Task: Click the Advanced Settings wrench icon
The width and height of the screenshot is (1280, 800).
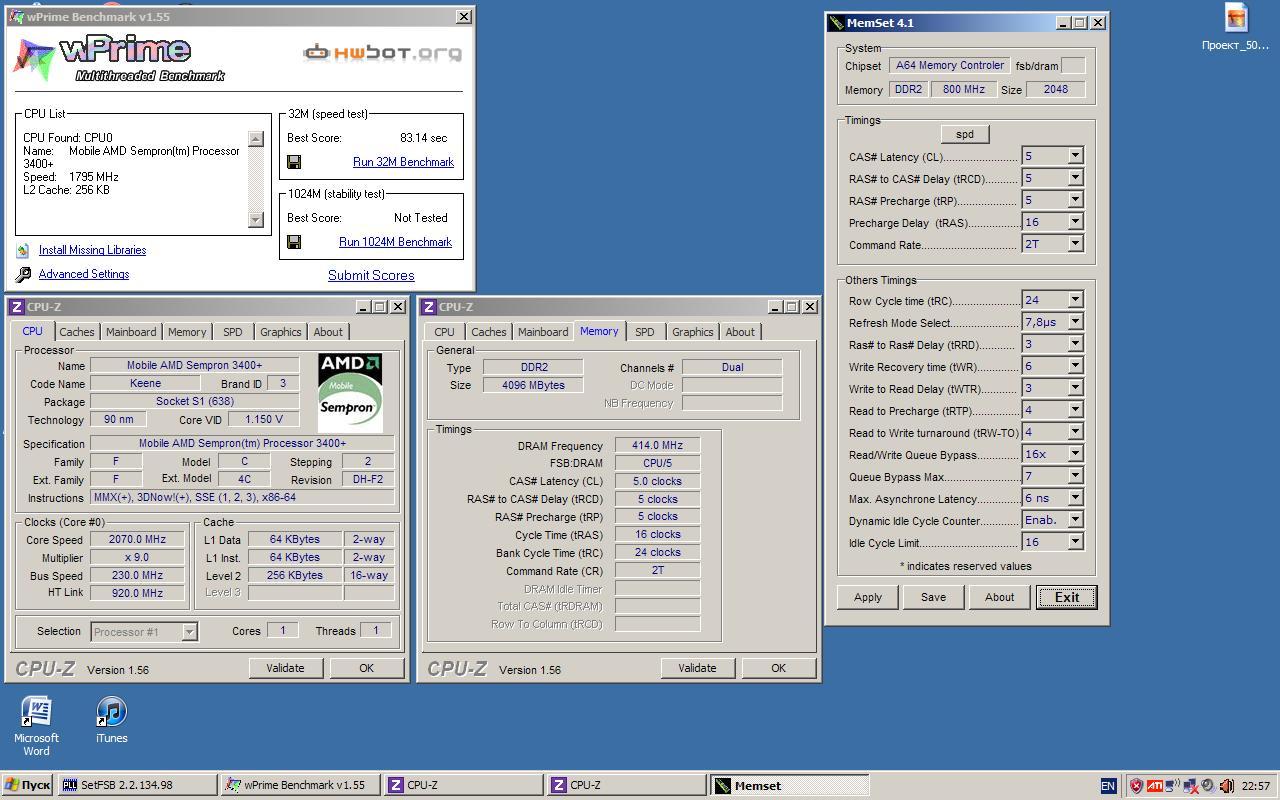Action: click(23, 274)
